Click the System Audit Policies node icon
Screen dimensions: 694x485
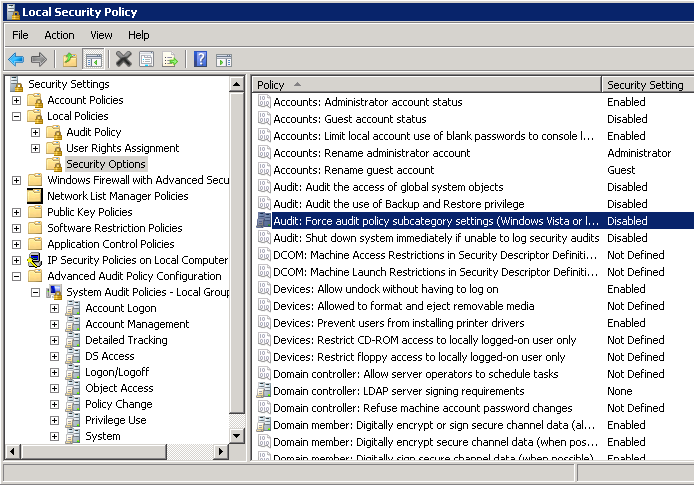point(54,292)
